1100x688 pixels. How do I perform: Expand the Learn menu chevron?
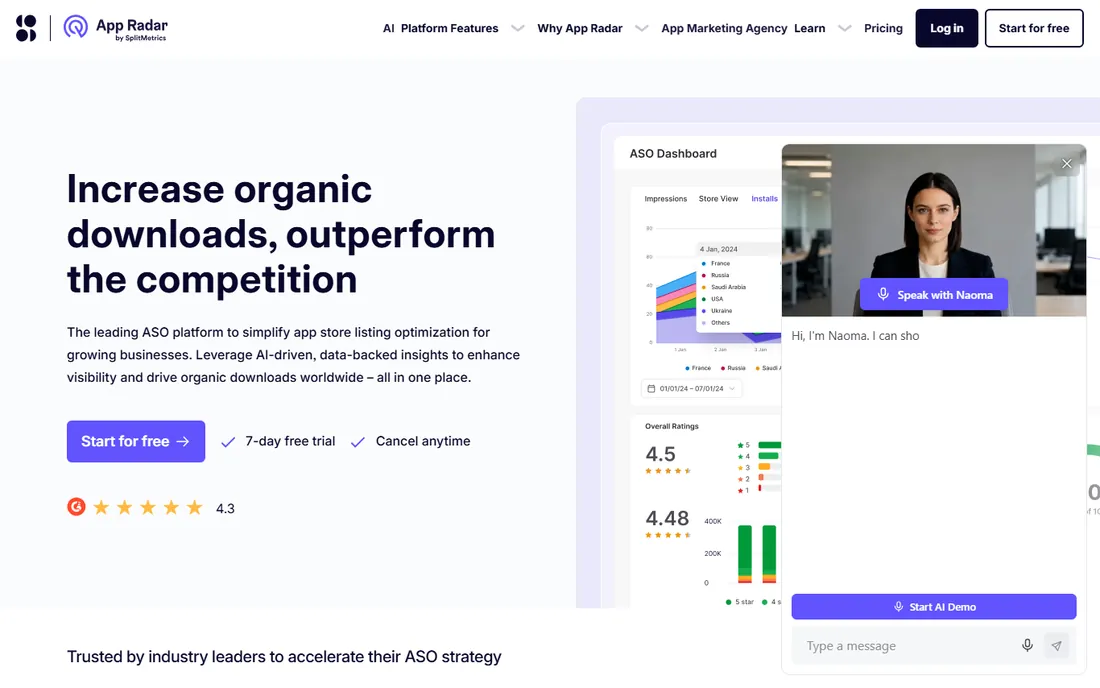coord(845,28)
